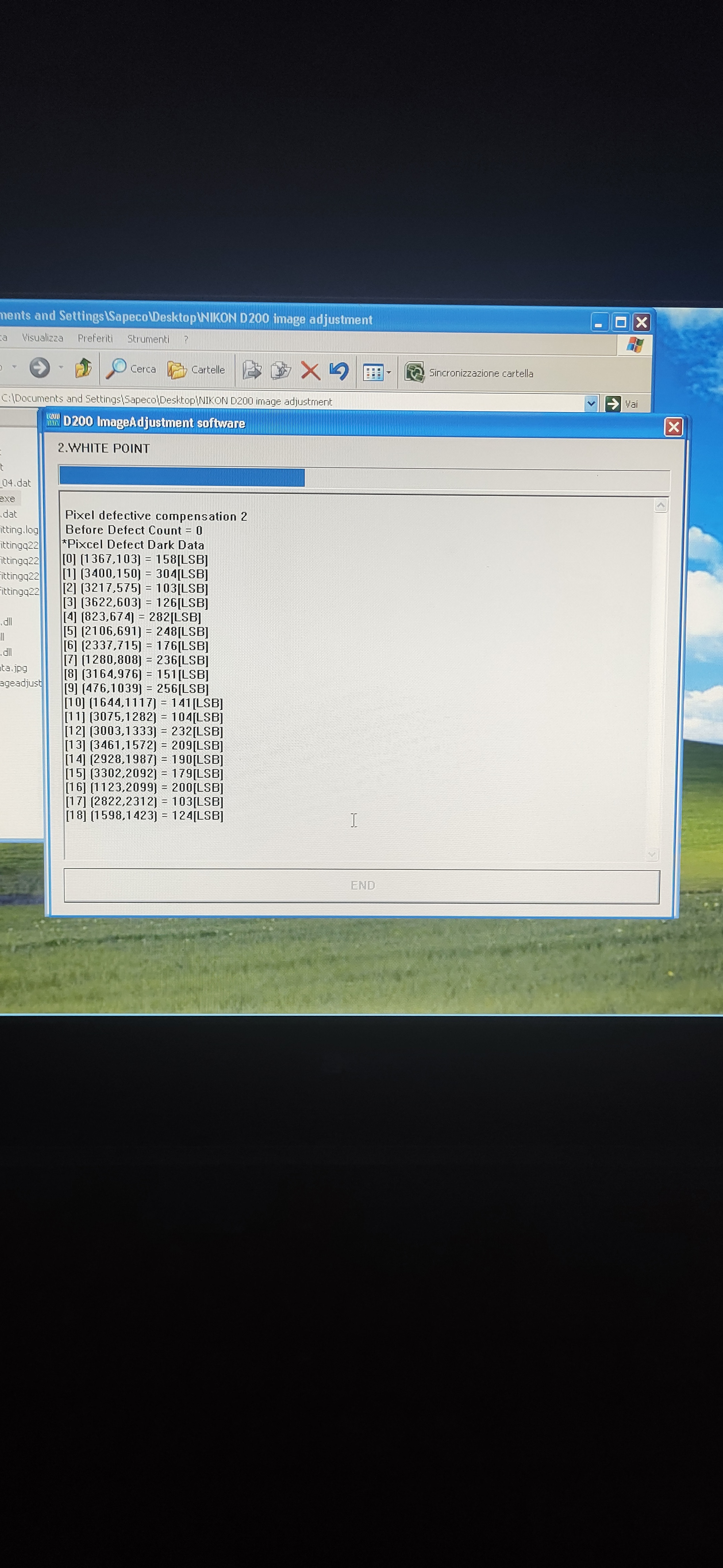The image size is (723, 1568).
Task: Click the red Delete X icon
Action: (x=310, y=371)
